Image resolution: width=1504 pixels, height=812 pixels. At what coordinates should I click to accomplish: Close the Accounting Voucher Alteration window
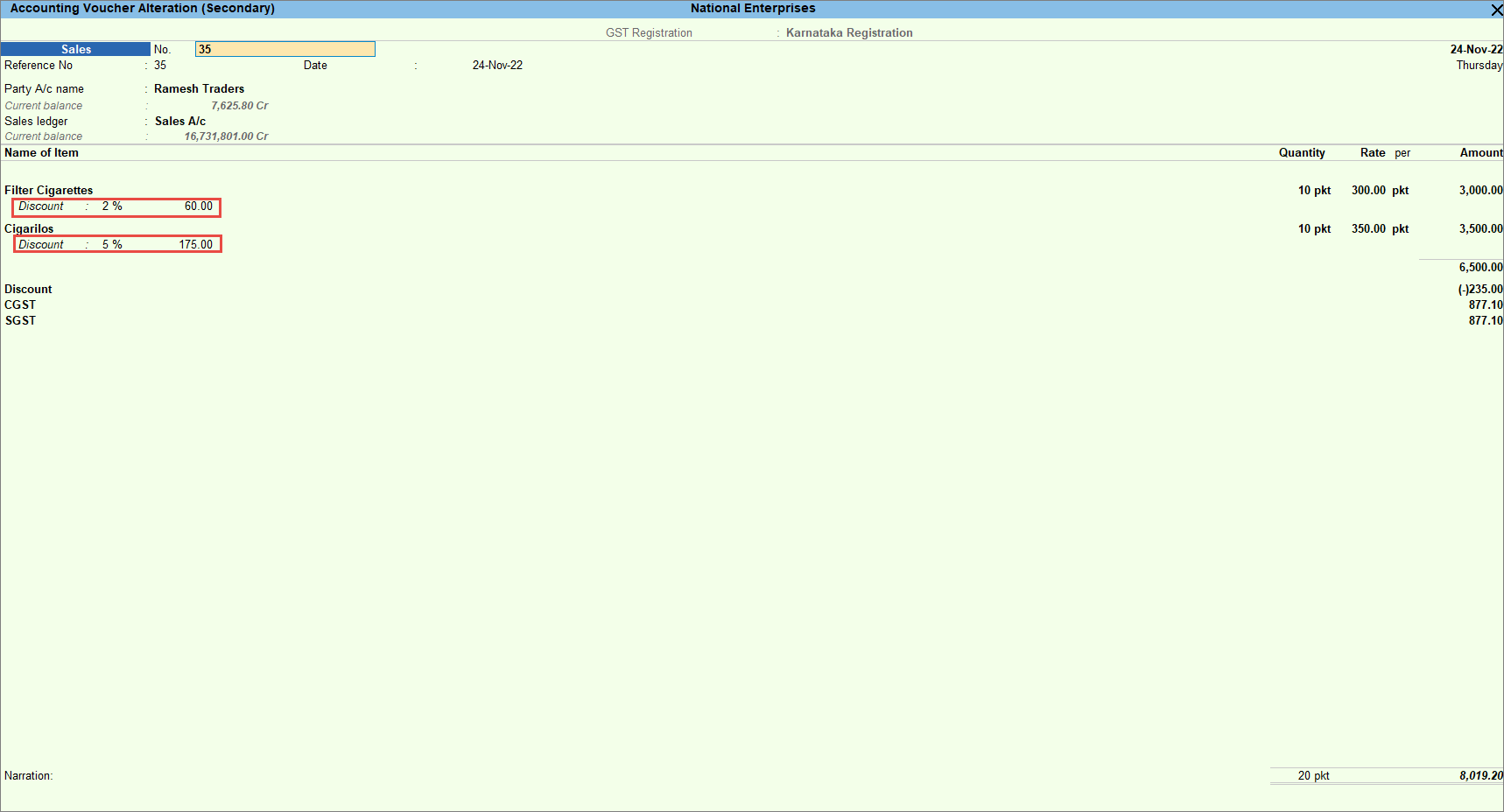click(1496, 10)
